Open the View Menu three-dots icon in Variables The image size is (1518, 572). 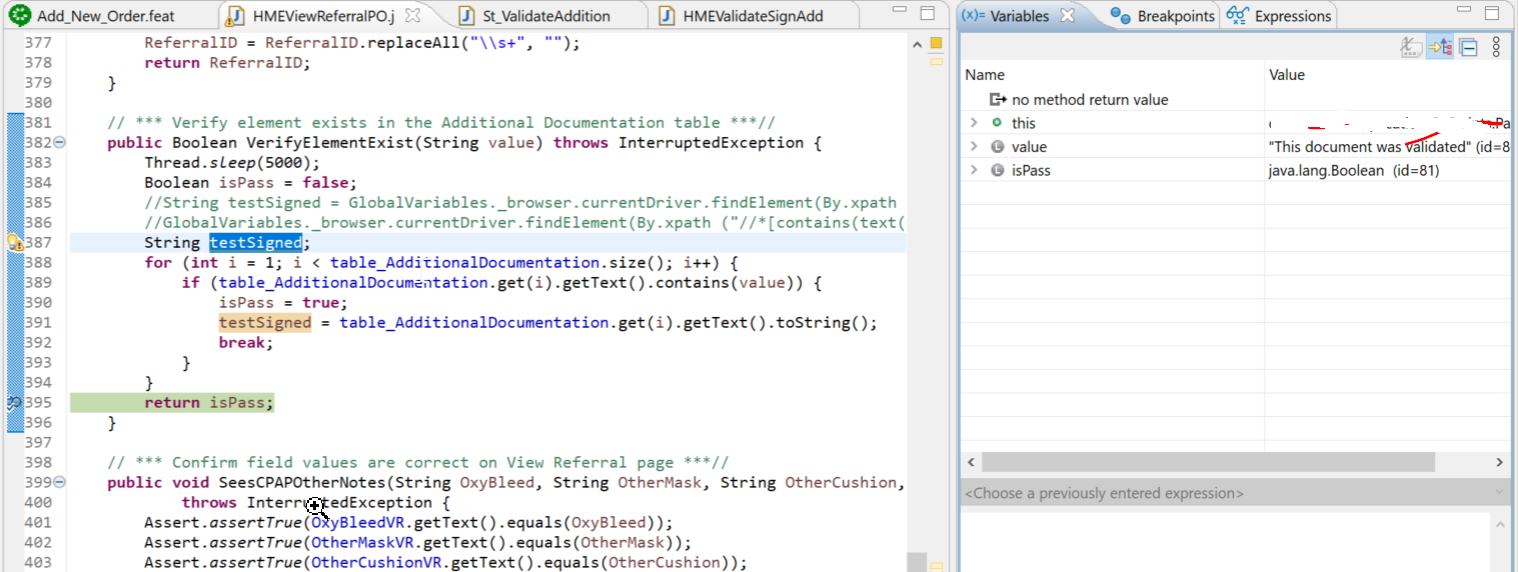1496,47
